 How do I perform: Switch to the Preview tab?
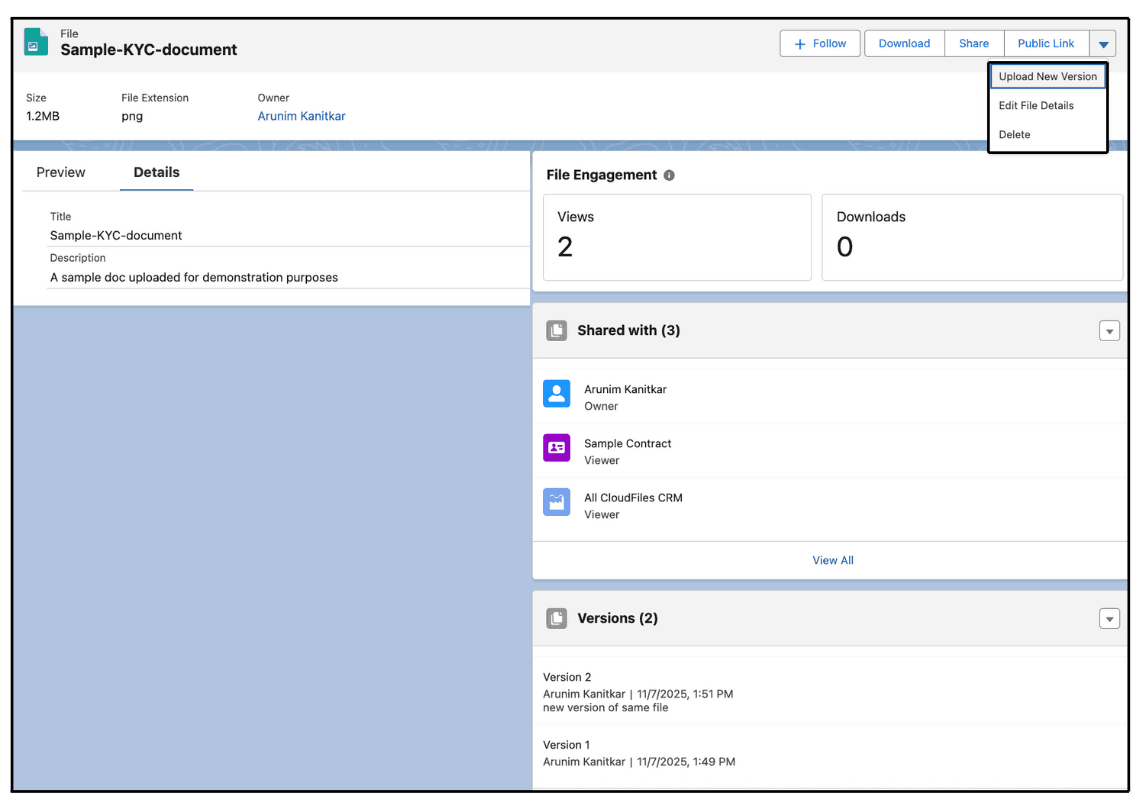(x=61, y=172)
